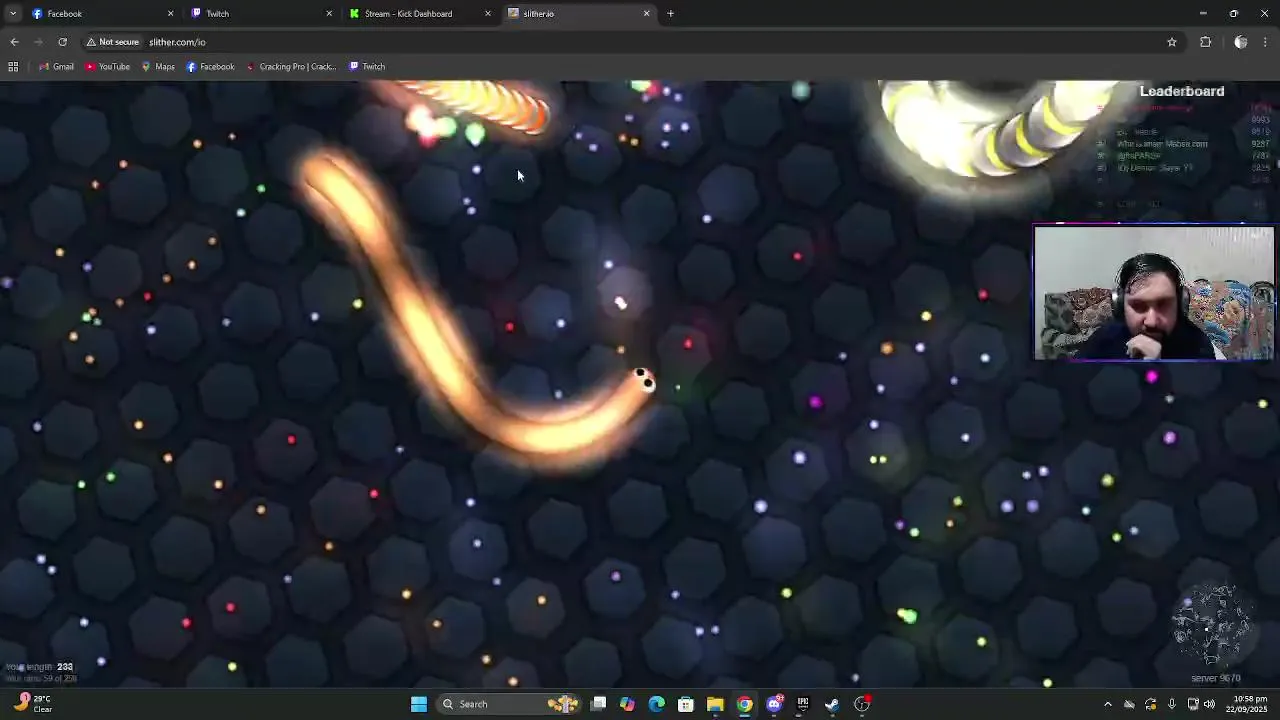The width and height of the screenshot is (1280, 720).
Task: Open Microsoft Store from the taskbar
Action: 686,704
